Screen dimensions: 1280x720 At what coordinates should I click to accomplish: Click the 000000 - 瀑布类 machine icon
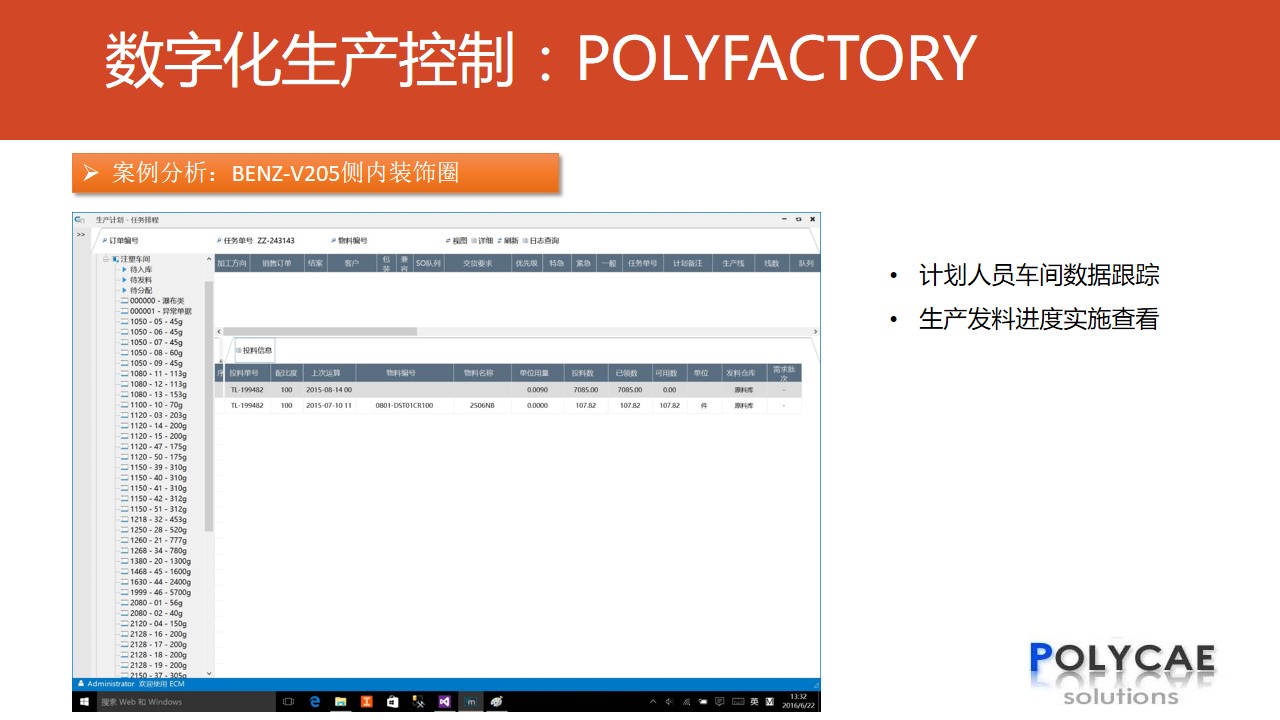[x=124, y=300]
